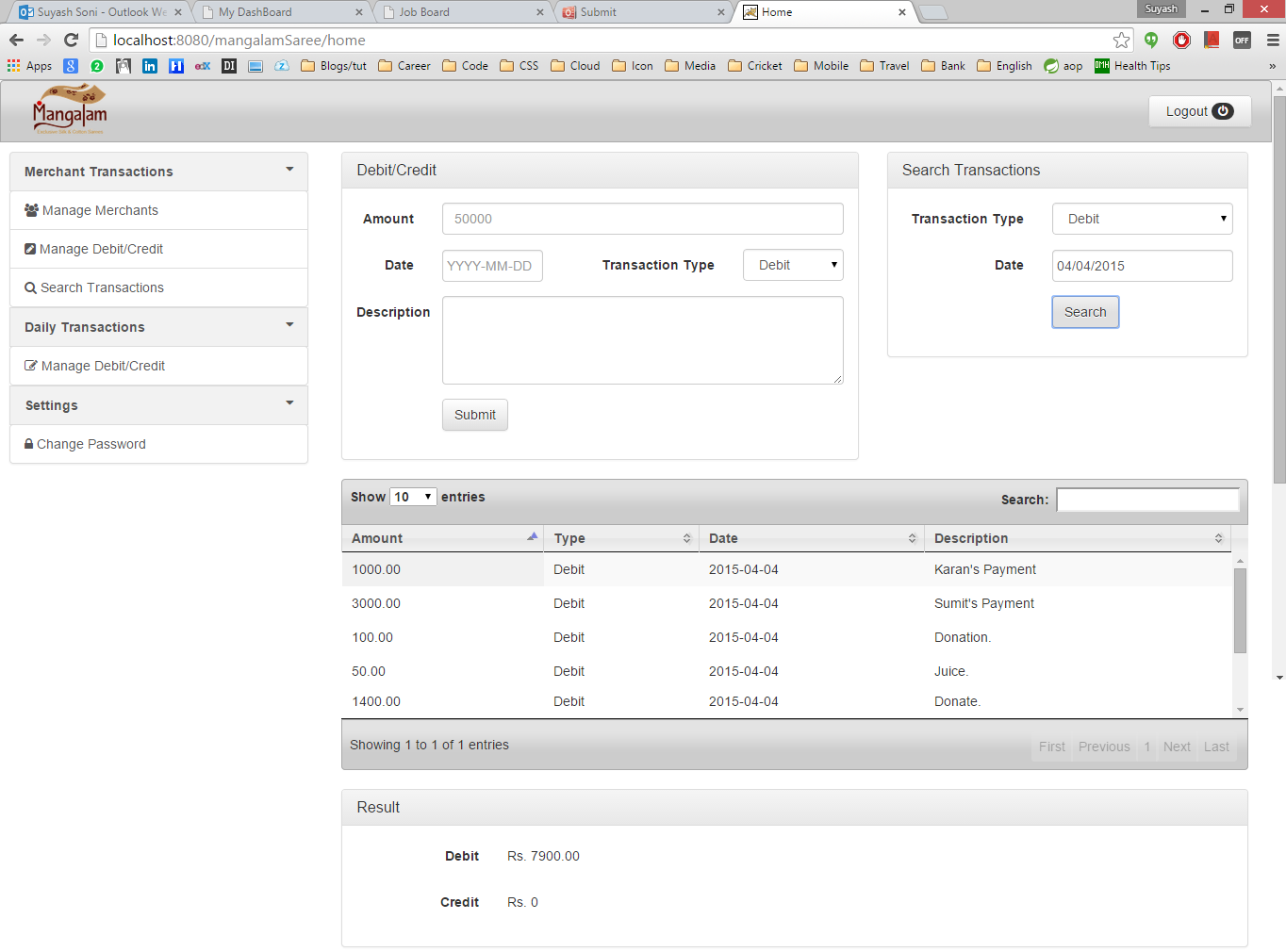
Task: Sort the table by Date column
Action: point(812,538)
